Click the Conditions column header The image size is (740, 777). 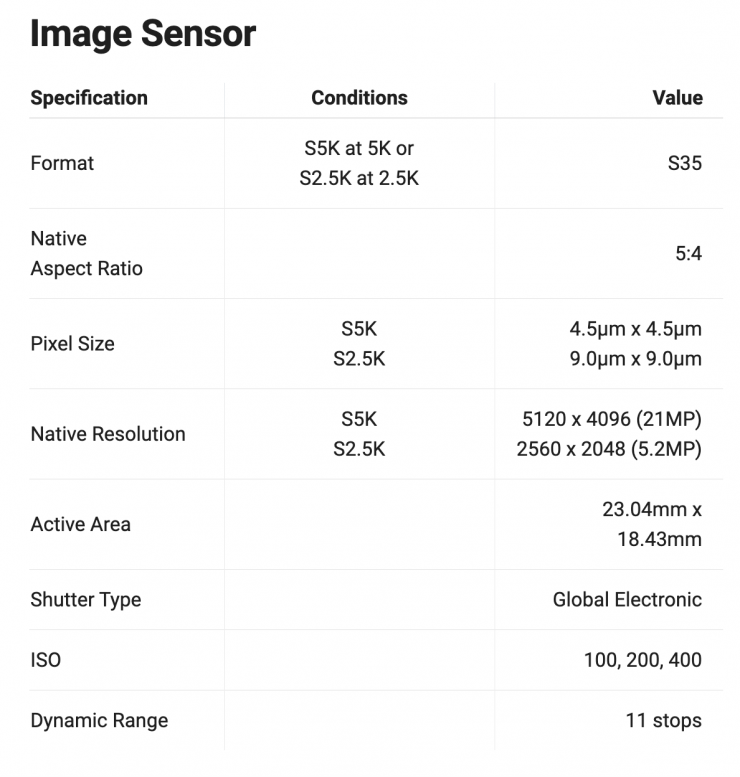(359, 98)
